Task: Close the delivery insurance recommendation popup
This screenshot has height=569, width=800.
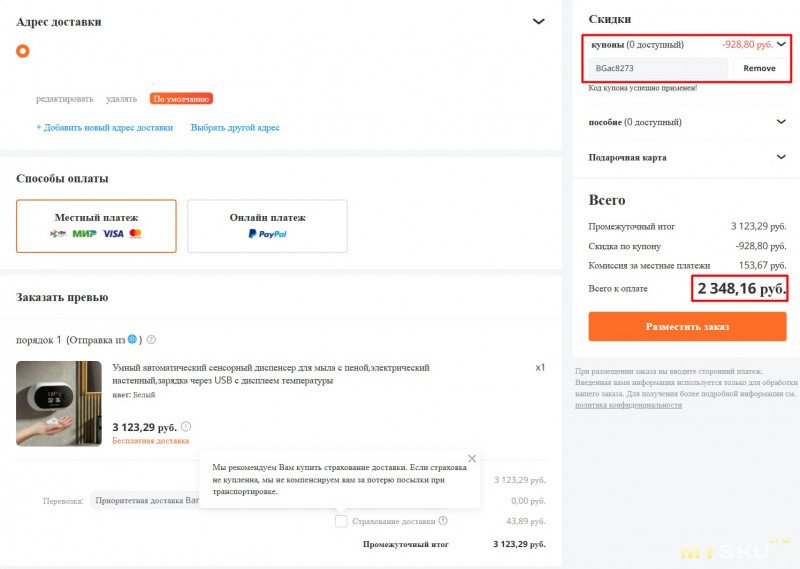Action: pyautogui.click(x=472, y=459)
